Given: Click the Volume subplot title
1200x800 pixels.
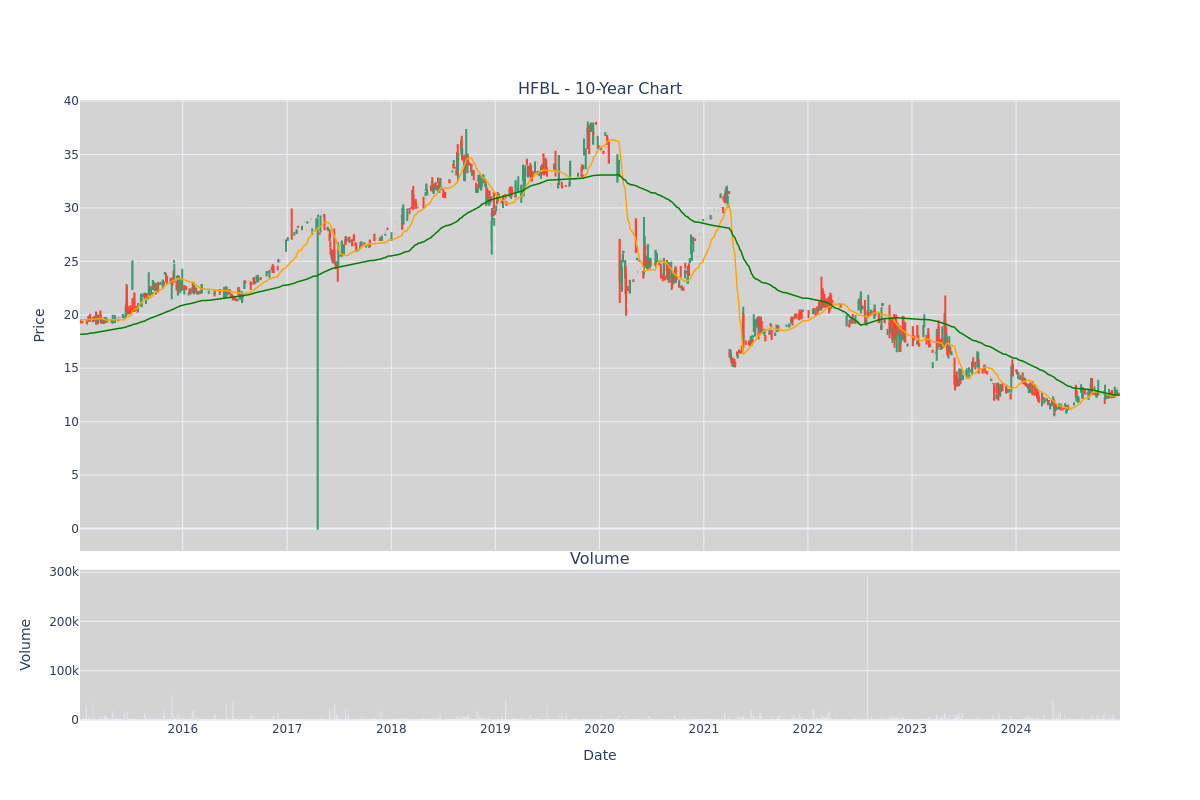Looking at the screenshot, I should [x=600, y=559].
